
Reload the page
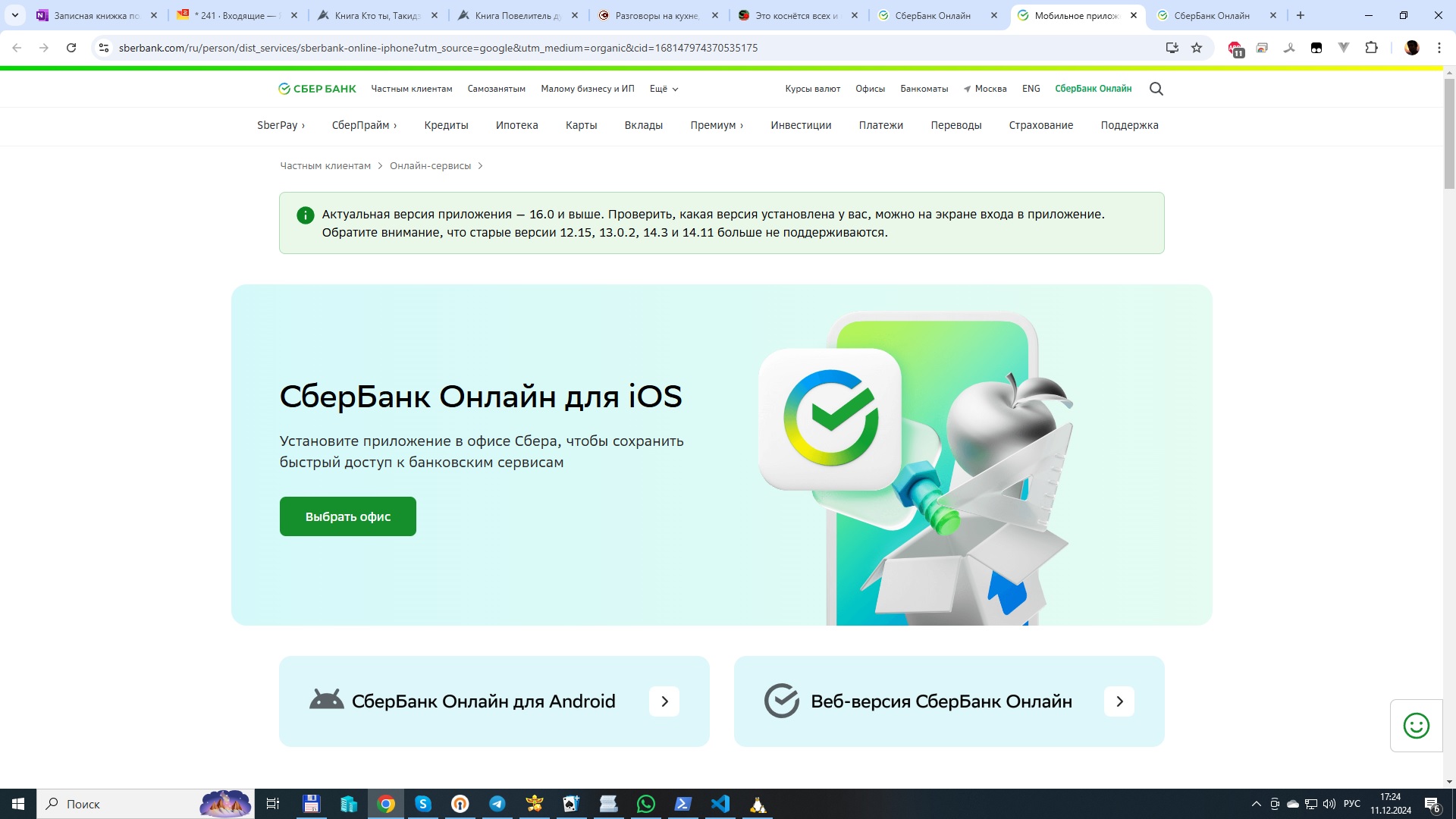71,48
